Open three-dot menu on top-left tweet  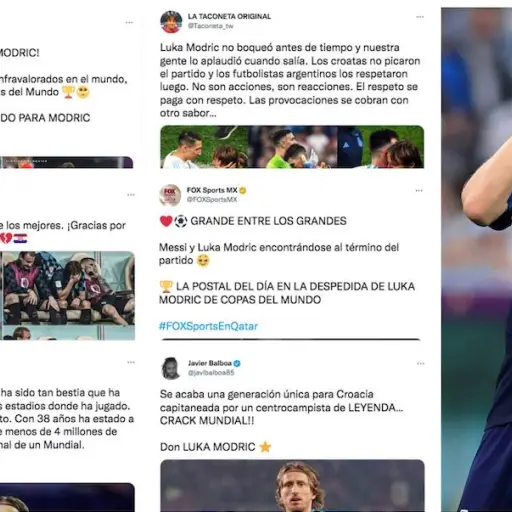click(129, 23)
